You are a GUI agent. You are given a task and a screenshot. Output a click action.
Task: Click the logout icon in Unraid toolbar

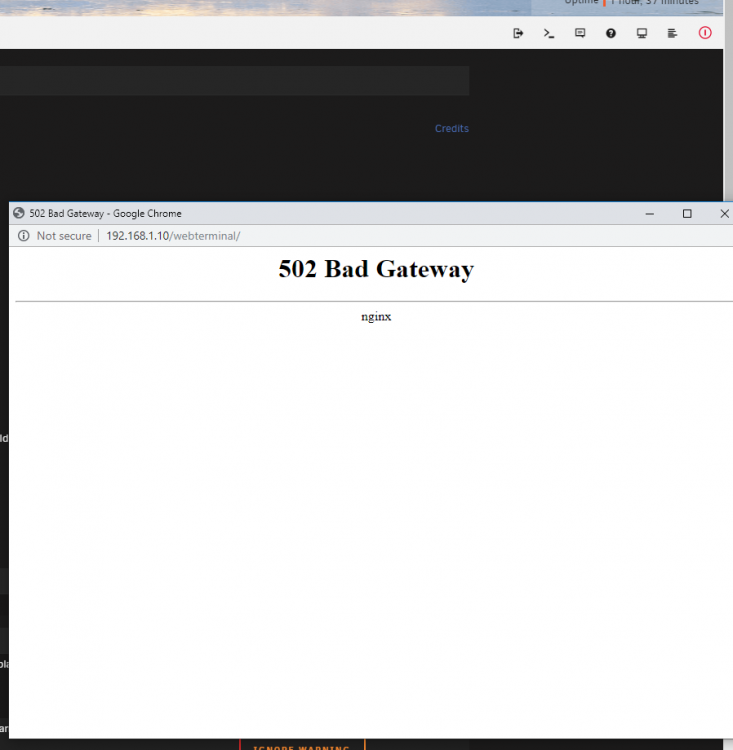point(518,33)
